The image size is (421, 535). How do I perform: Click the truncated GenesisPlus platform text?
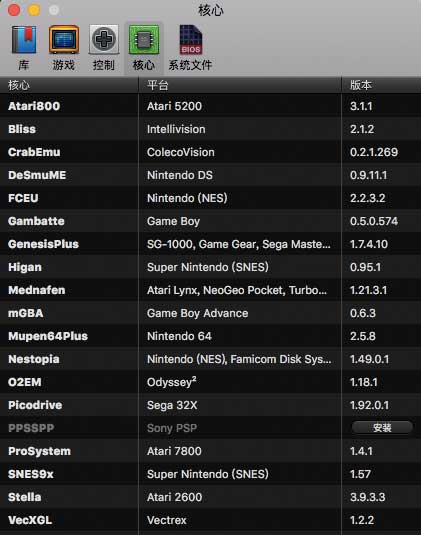[x=238, y=244]
